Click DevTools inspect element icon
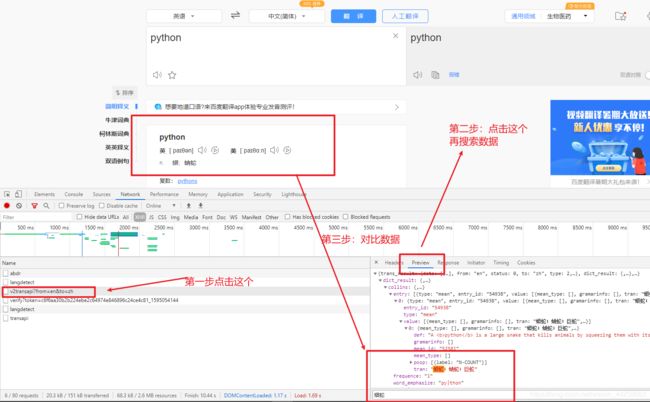The width and height of the screenshot is (650, 402). [7, 194]
